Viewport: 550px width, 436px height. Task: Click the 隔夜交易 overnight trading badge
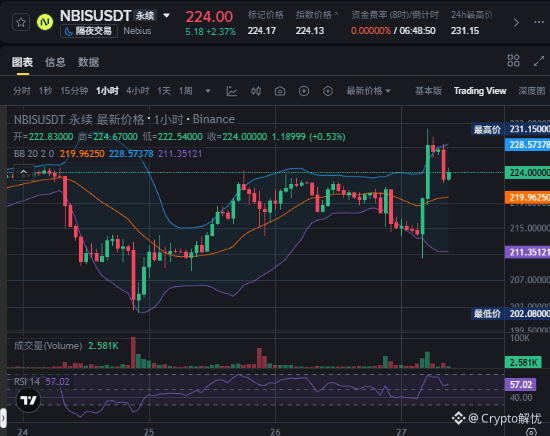tap(89, 31)
